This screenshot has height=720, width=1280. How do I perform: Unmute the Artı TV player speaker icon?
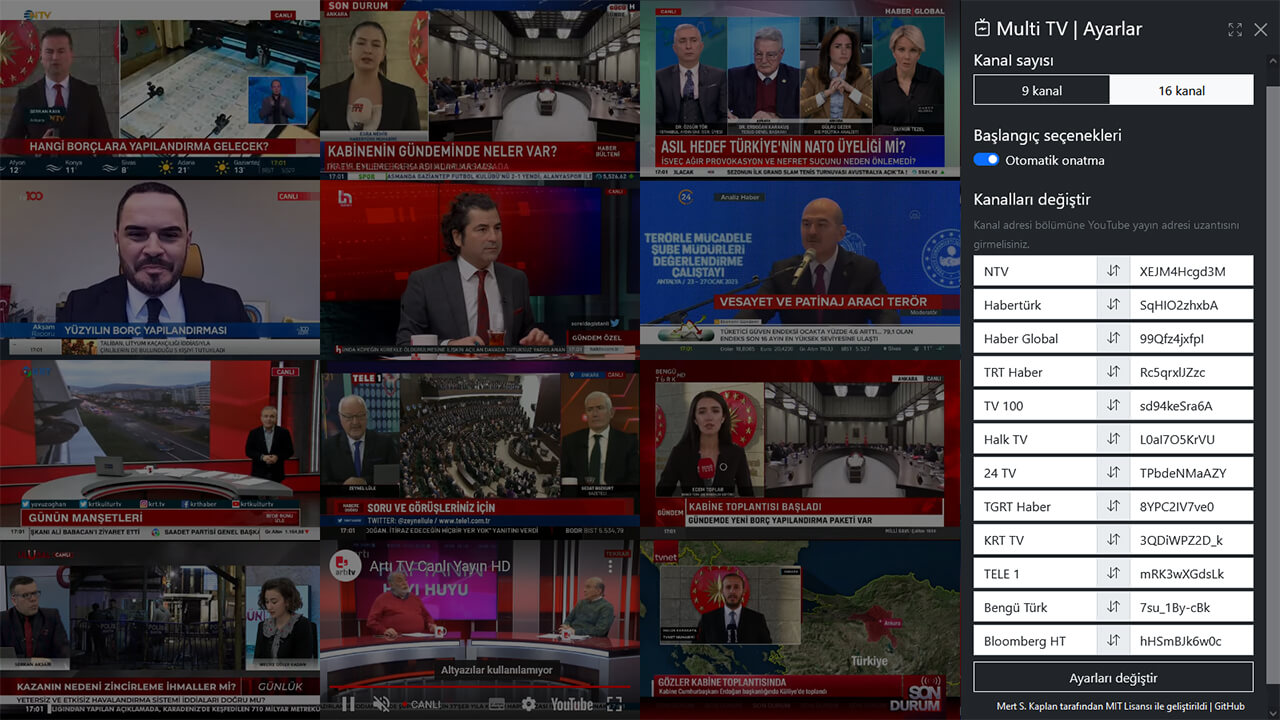click(381, 704)
